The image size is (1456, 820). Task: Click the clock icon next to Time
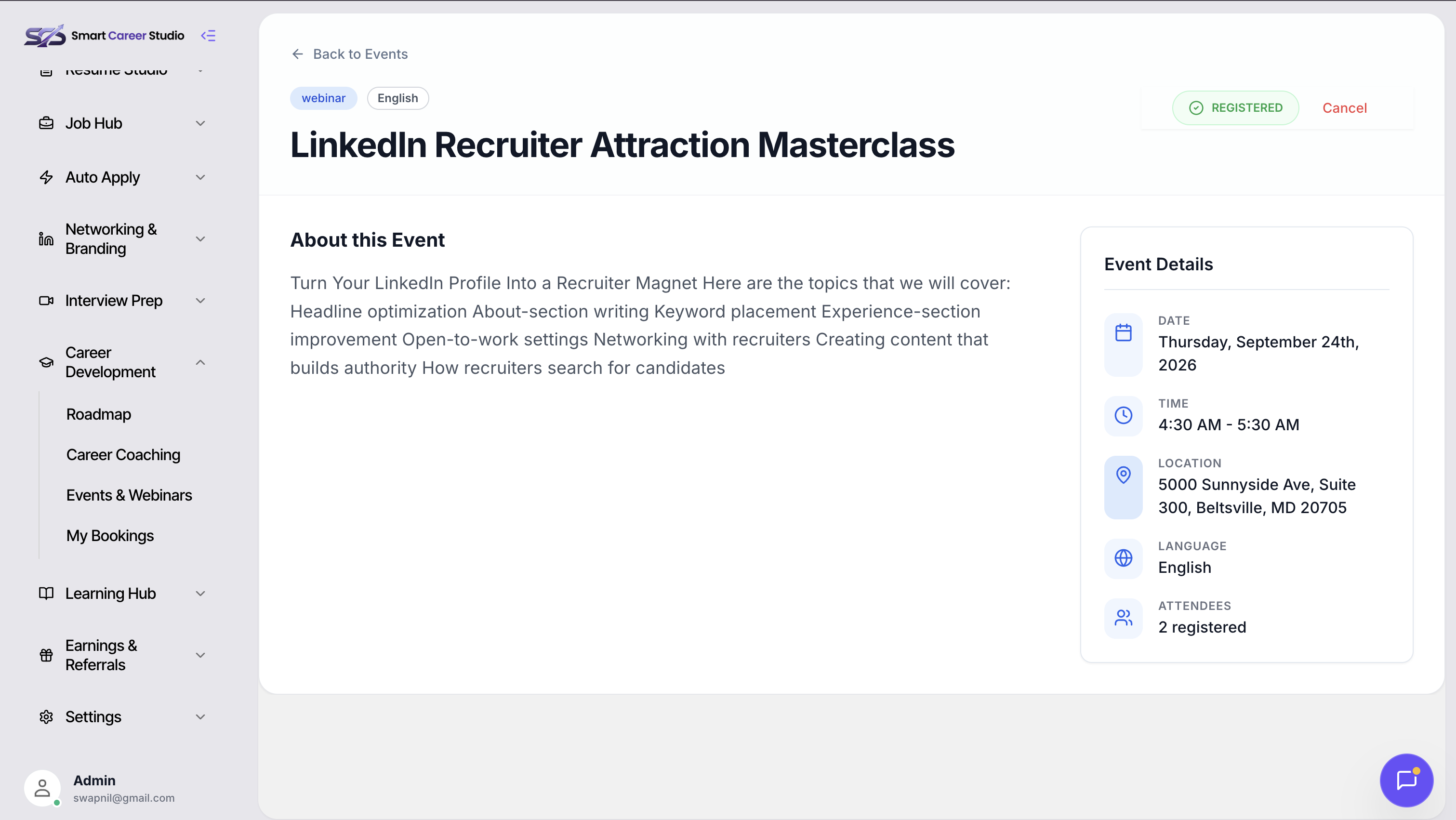pyautogui.click(x=1124, y=415)
